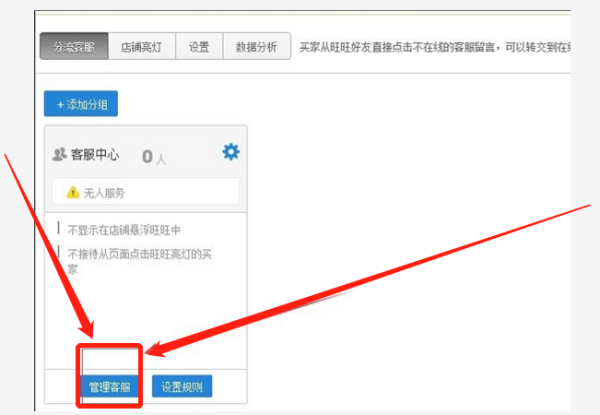
Task: Click the 管理客服 button
Action: pyautogui.click(x=109, y=387)
